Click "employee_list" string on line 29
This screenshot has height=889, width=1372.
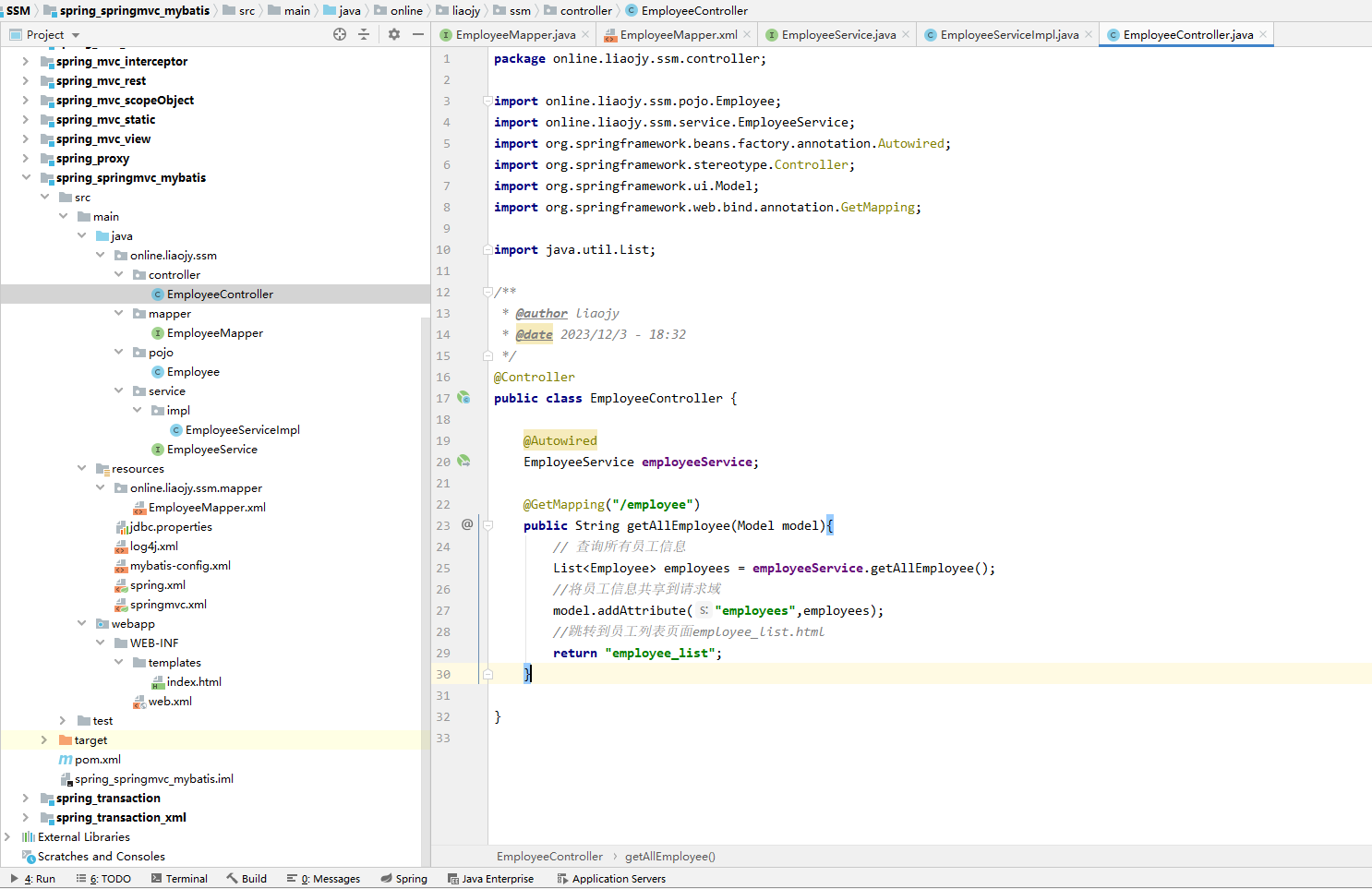click(659, 653)
